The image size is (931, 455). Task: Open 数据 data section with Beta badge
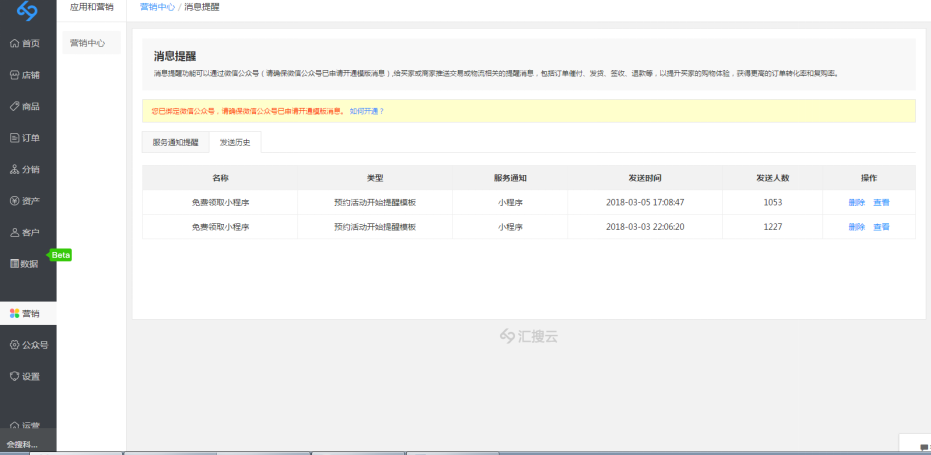pos(26,264)
